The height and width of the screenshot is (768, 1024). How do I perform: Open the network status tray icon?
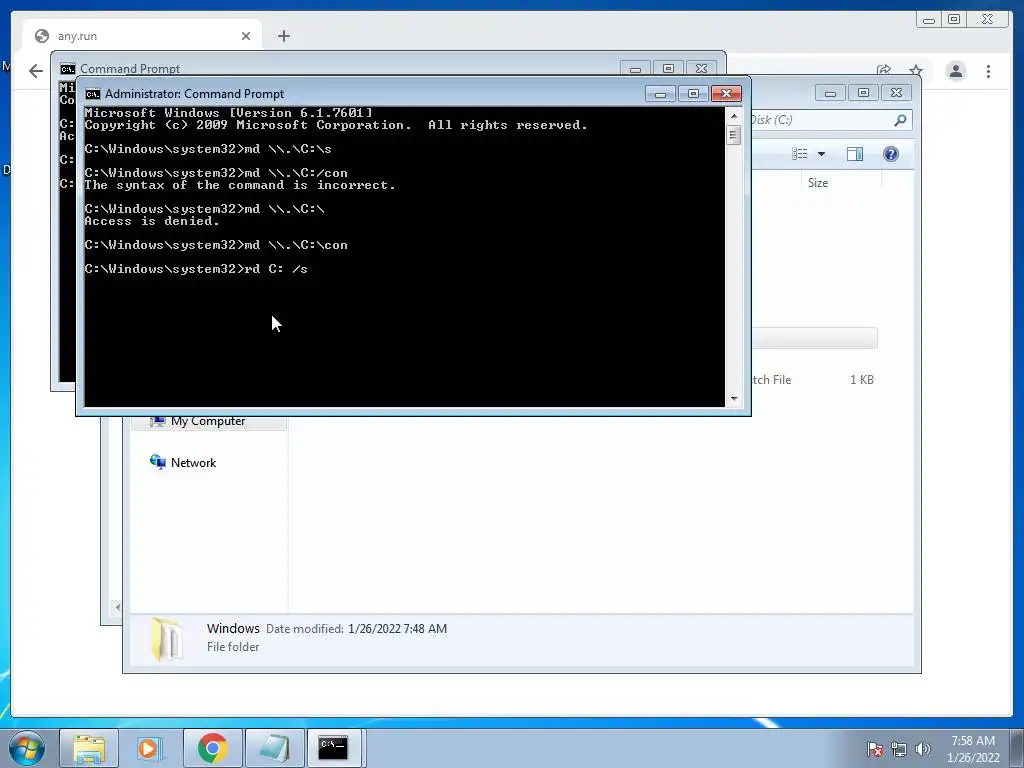(x=899, y=749)
